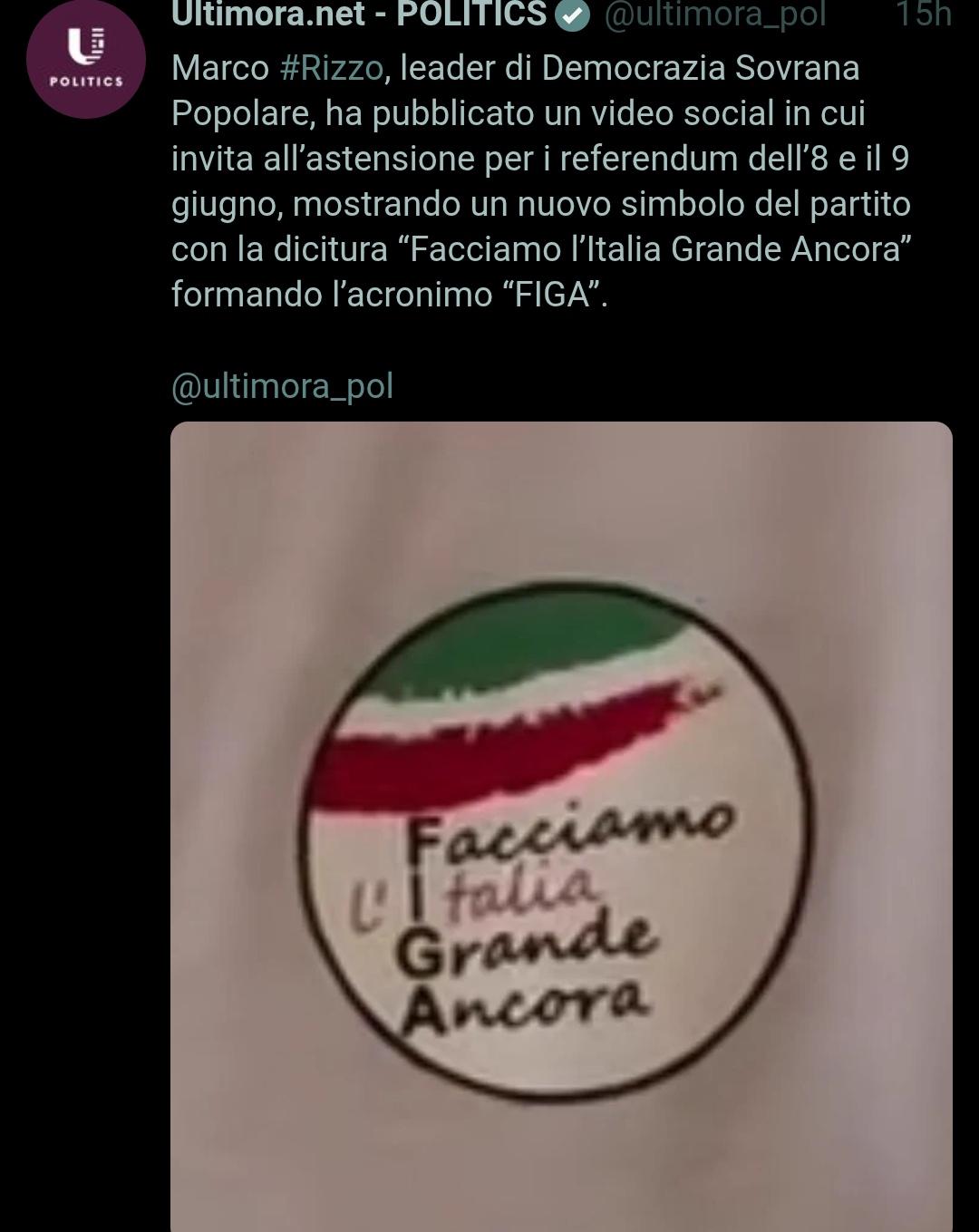Follow the #Rizzo hashtag
The image size is (979, 1232).
click(x=331, y=68)
